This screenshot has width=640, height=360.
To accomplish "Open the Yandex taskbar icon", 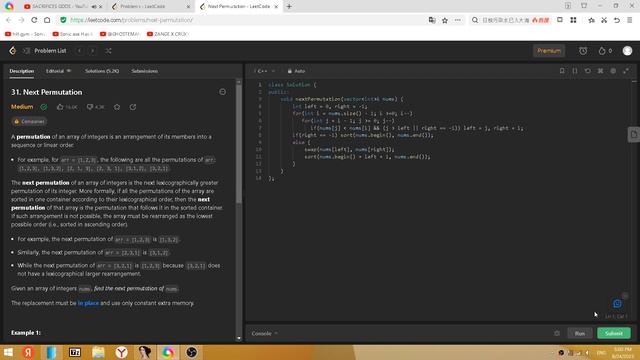I will [28, 352].
